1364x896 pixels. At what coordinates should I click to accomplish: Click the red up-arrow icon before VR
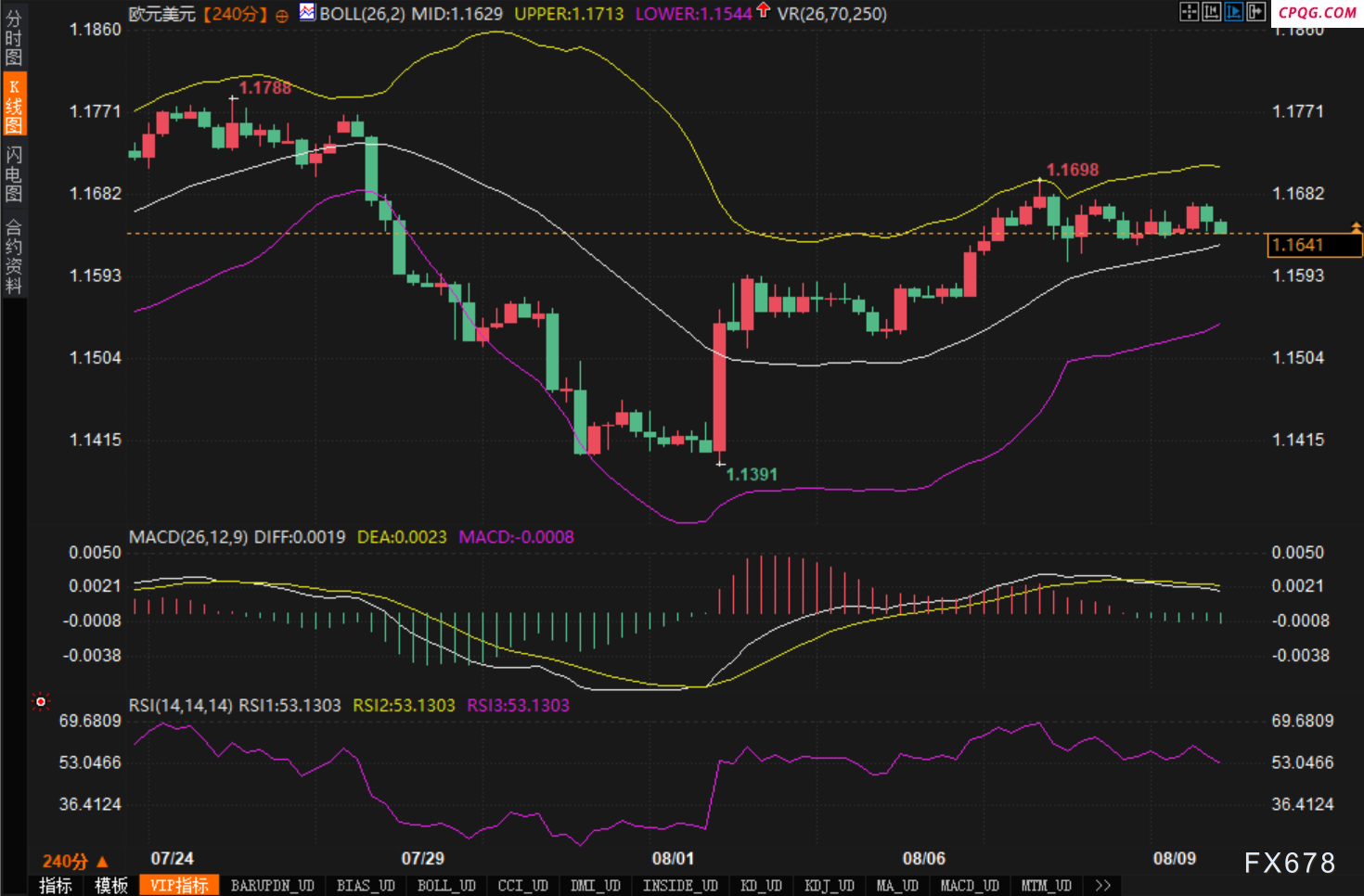(x=763, y=10)
